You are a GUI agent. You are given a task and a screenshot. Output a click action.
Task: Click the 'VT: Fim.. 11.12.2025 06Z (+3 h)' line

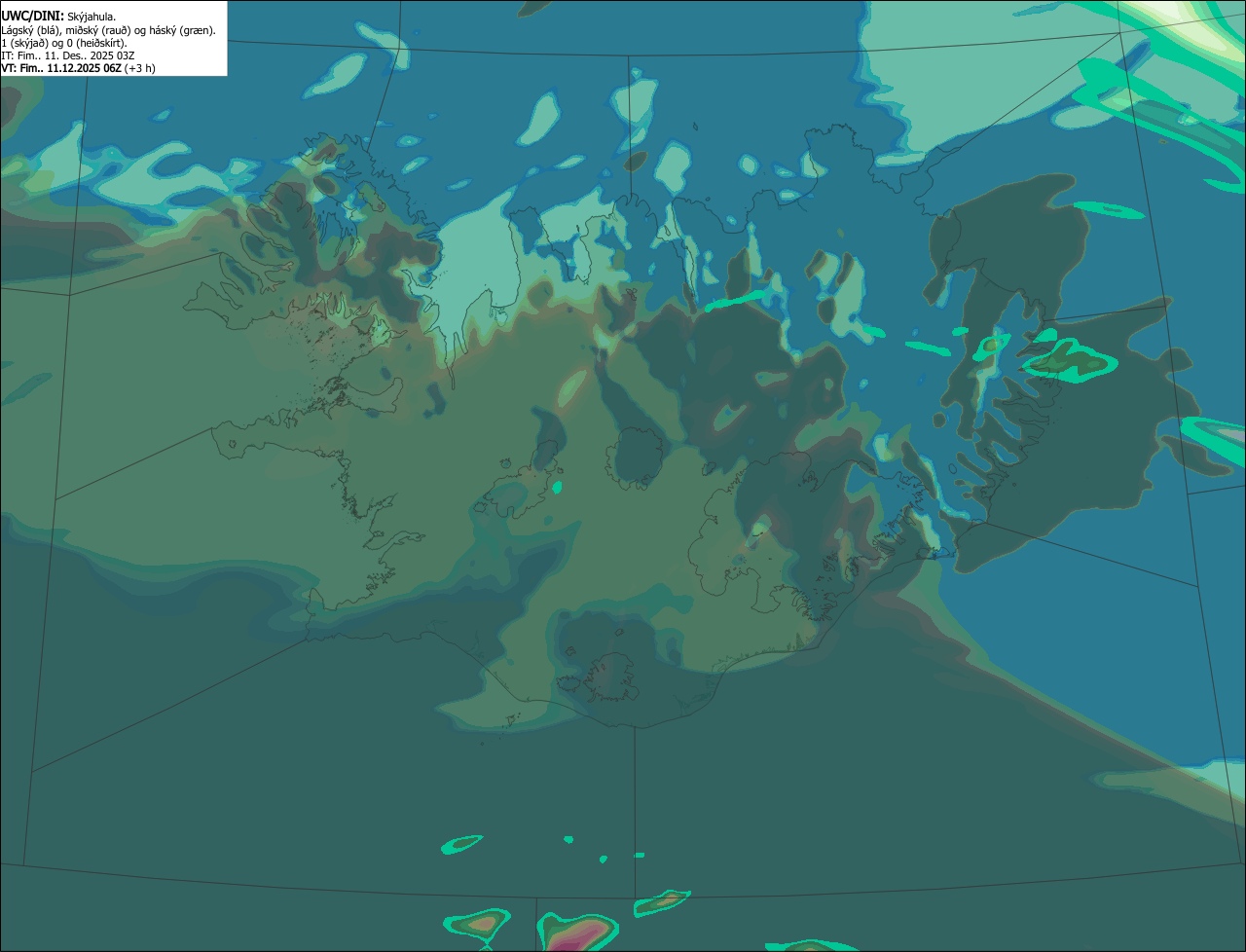pyautogui.click(x=78, y=68)
